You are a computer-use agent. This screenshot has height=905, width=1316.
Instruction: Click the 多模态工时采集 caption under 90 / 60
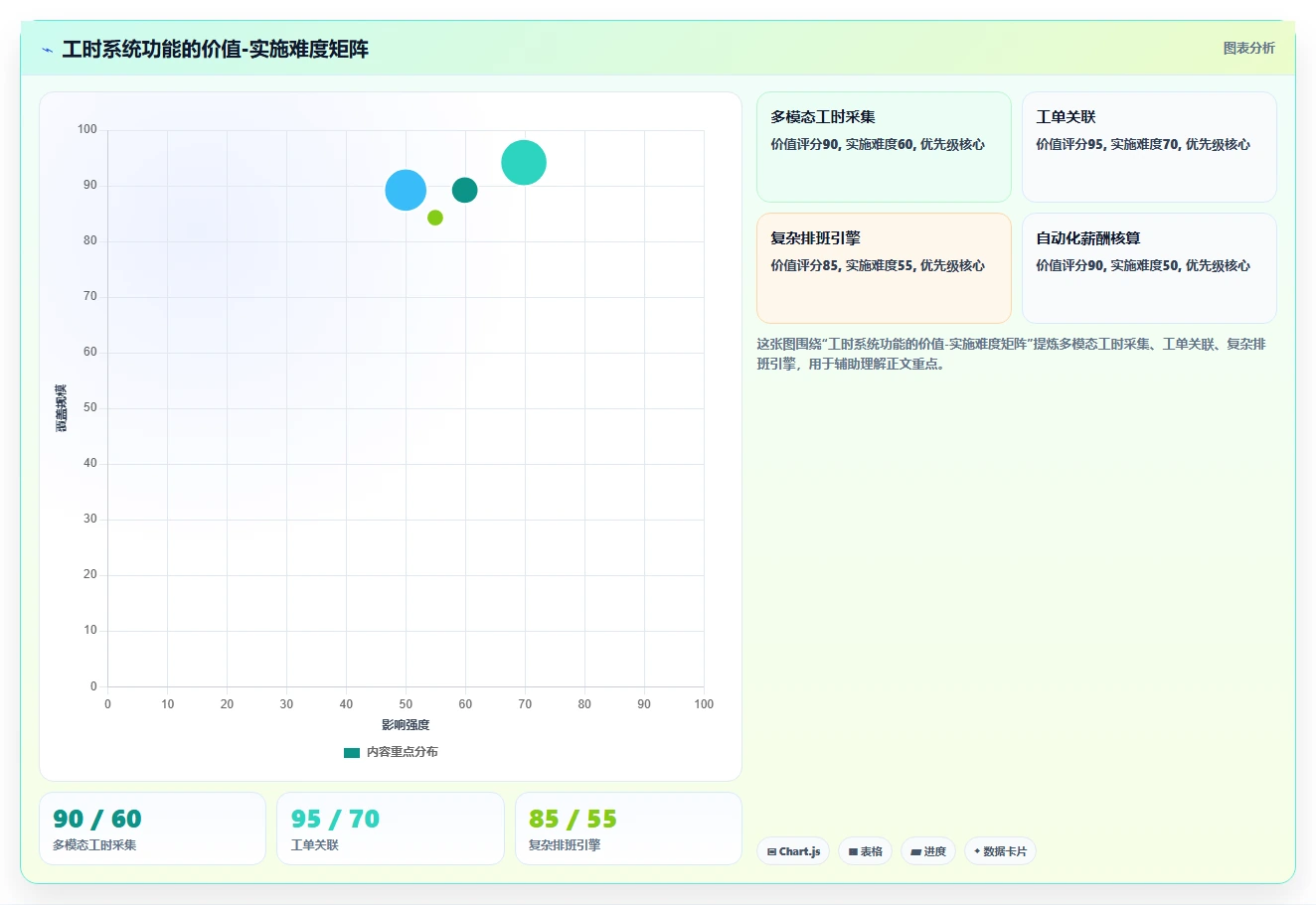click(x=94, y=845)
